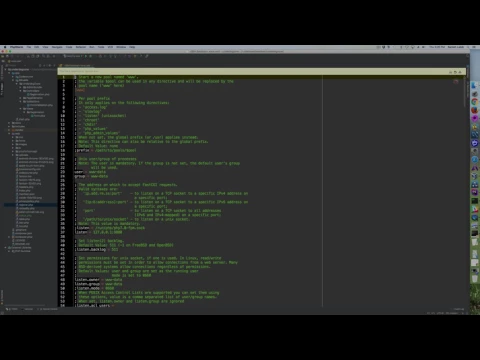Open Finder from the Dock
Image resolution: width=480 pixels, height=360 pixels.
click(x=475, y=86)
